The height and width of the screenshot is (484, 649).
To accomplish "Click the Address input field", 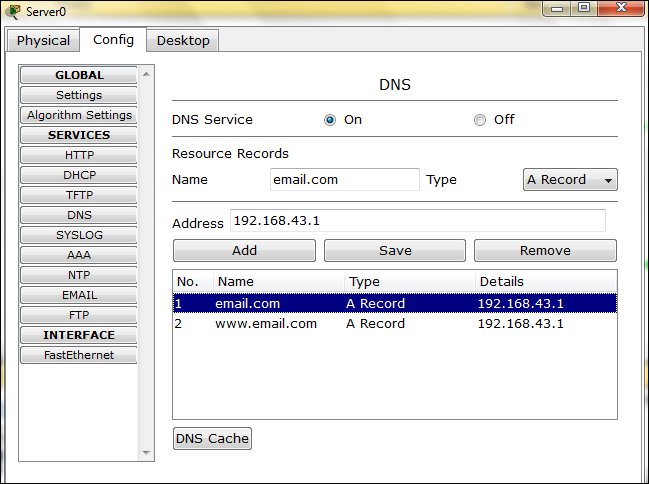I will pyautogui.click(x=418, y=221).
